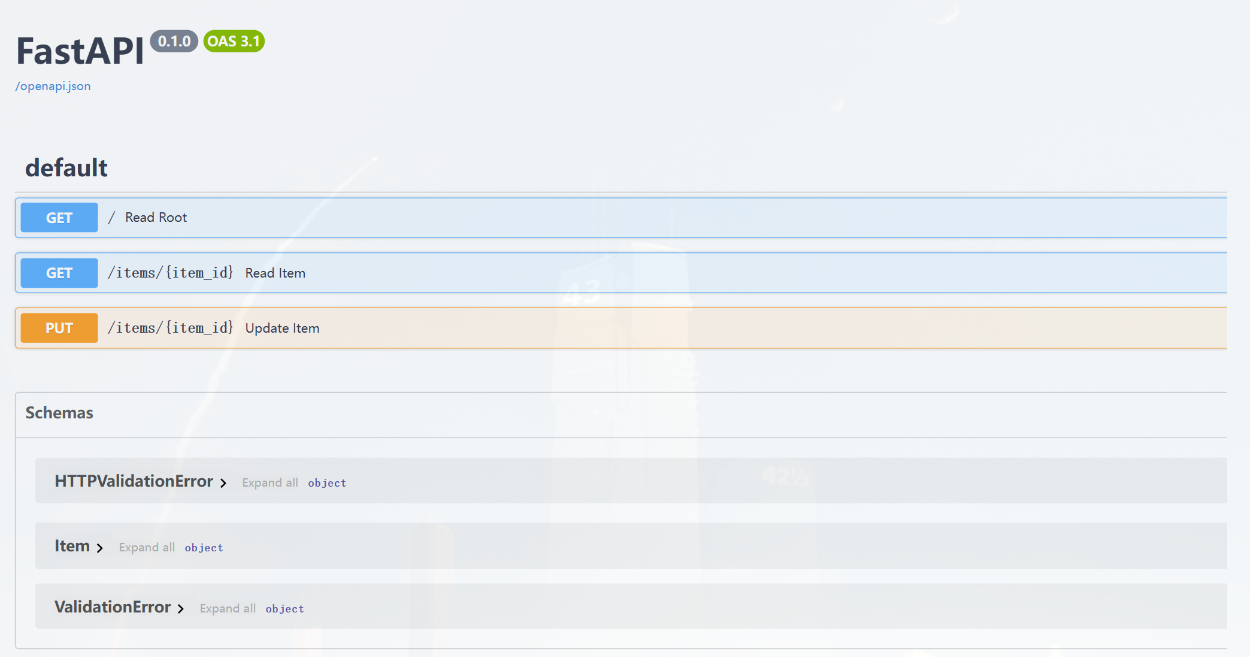Collapse the default section heading
The height and width of the screenshot is (657, 1250).
(66, 168)
